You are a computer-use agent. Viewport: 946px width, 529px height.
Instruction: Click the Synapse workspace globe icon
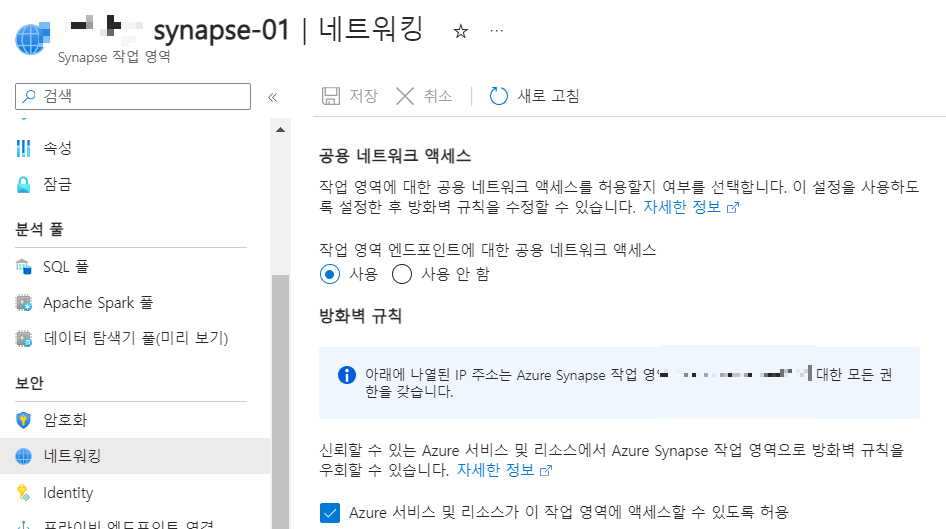tap(33, 38)
